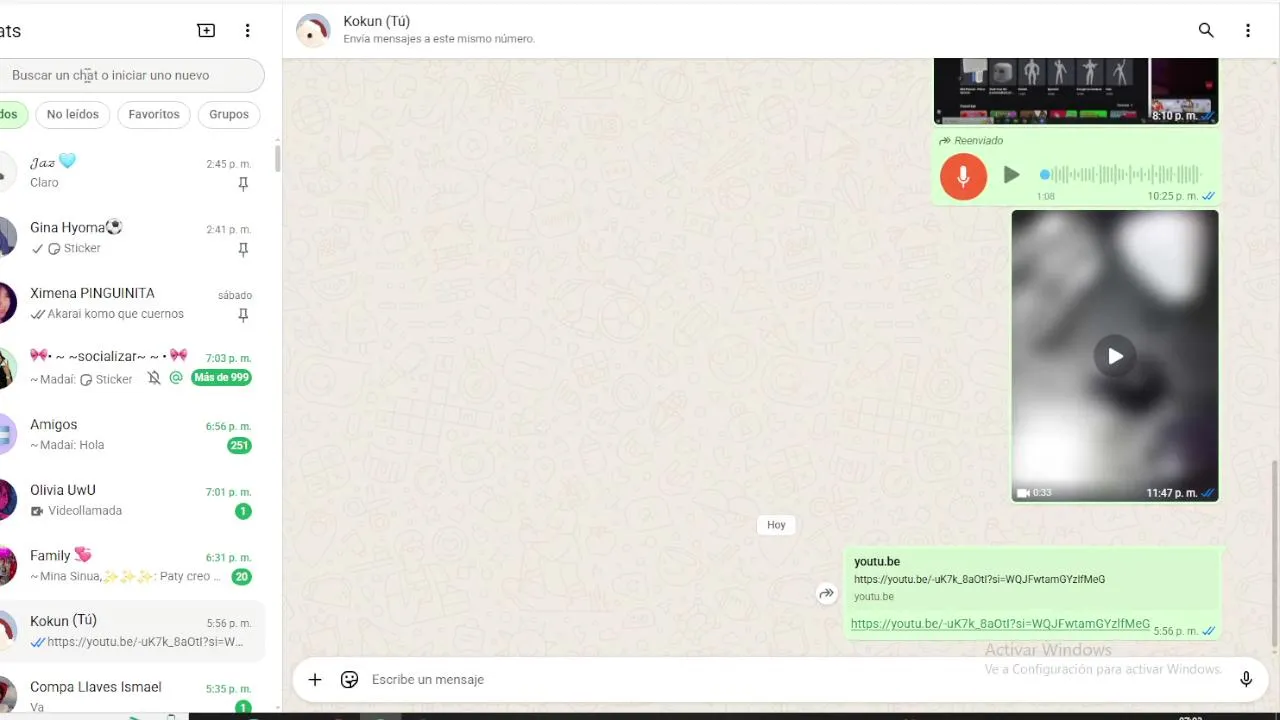Click 20 unread badge on Family
The height and width of the screenshot is (720, 1280).
241,577
